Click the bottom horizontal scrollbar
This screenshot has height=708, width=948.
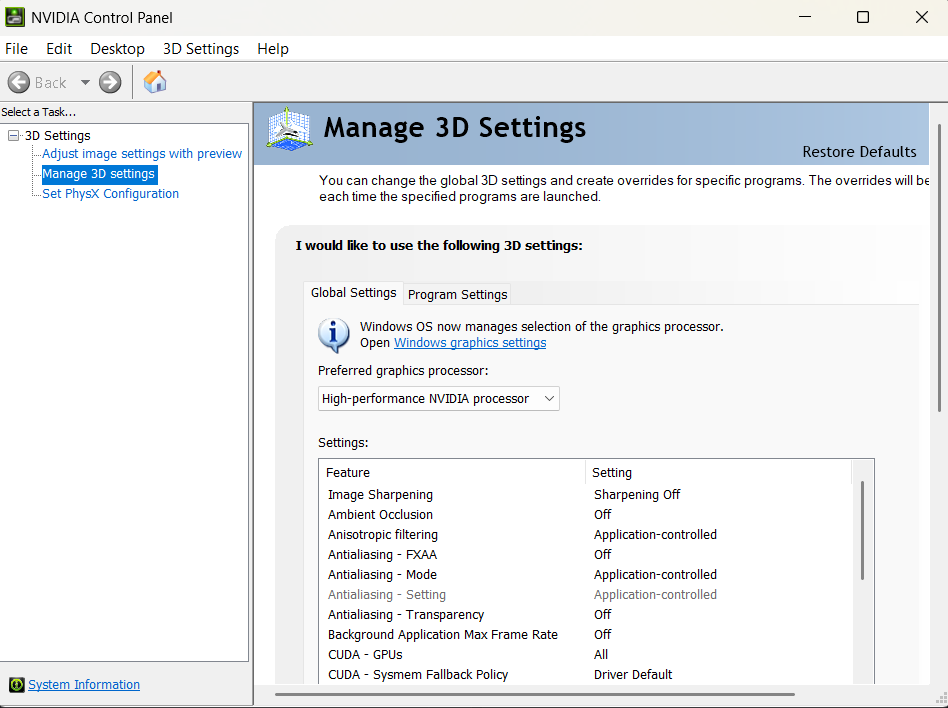click(x=534, y=695)
